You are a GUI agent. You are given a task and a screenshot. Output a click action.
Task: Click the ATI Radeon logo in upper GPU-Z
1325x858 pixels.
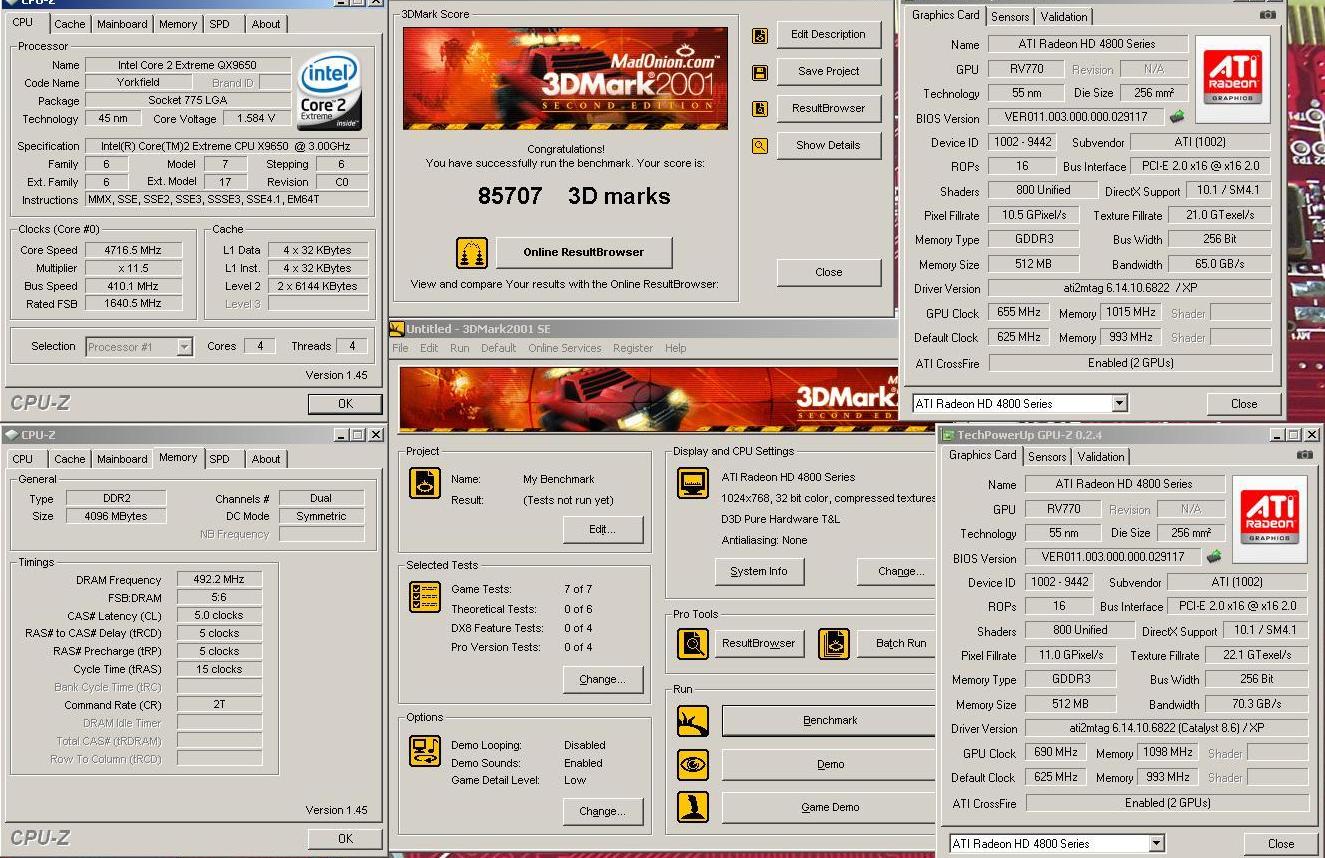click(x=1233, y=80)
